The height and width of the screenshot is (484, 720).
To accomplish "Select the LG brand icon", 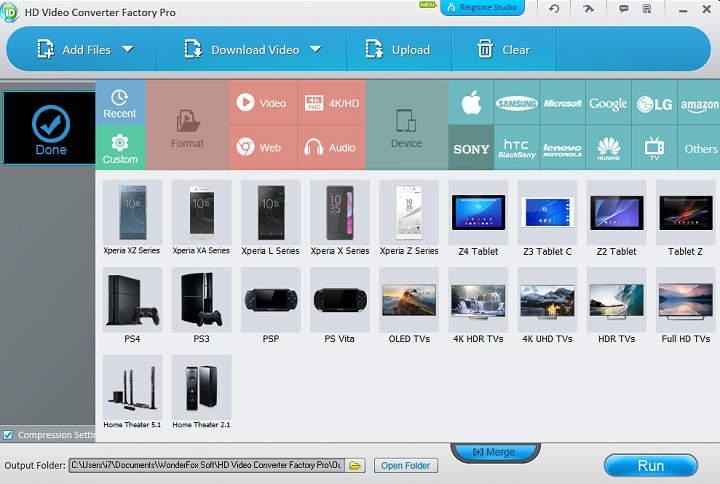I will pyautogui.click(x=654, y=102).
